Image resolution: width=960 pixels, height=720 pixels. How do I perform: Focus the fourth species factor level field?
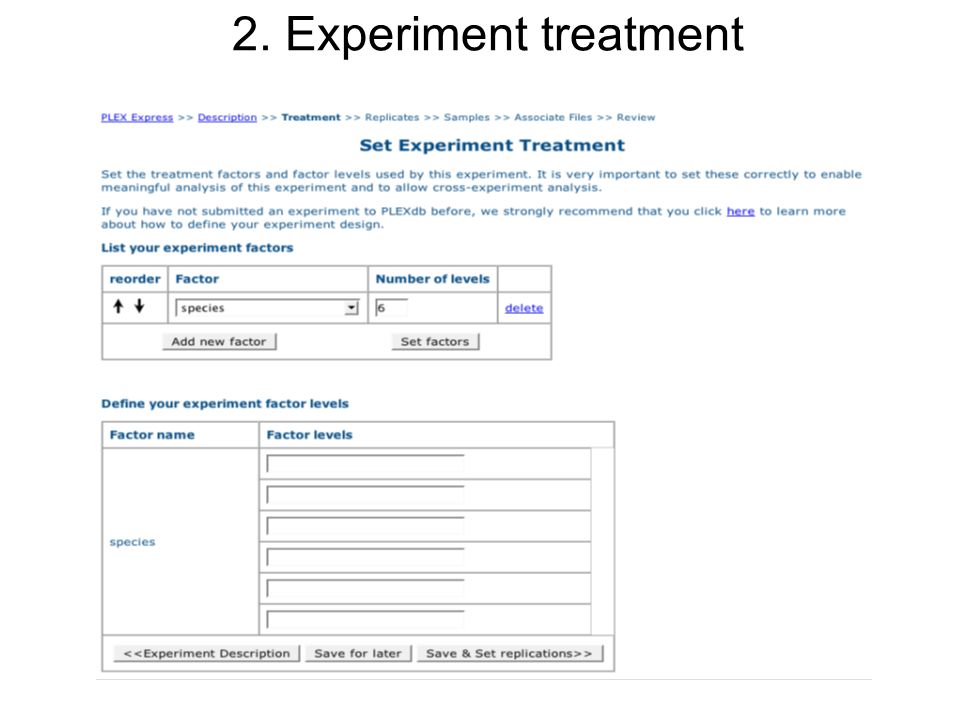point(366,558)
